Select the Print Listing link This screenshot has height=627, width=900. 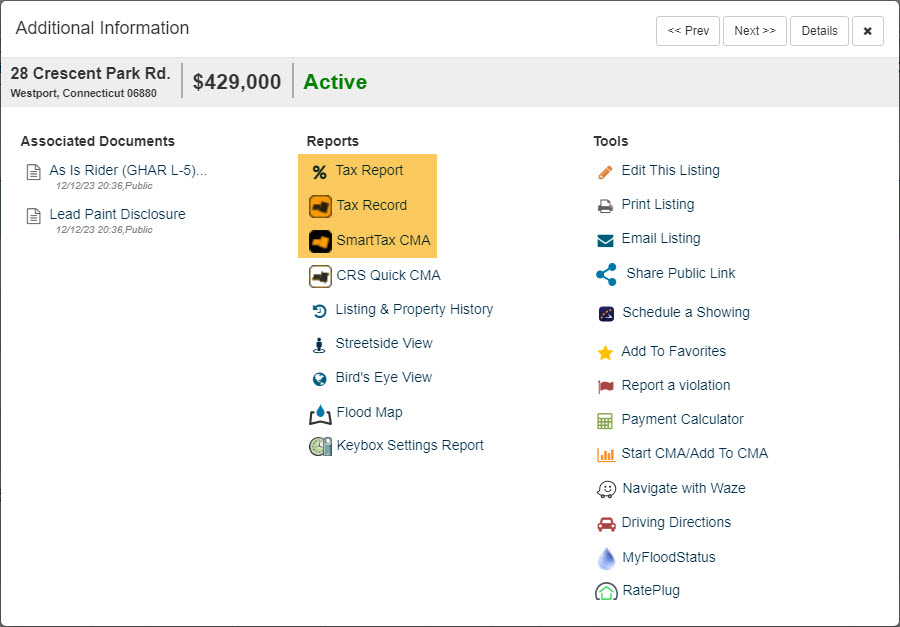coord(658,204)
